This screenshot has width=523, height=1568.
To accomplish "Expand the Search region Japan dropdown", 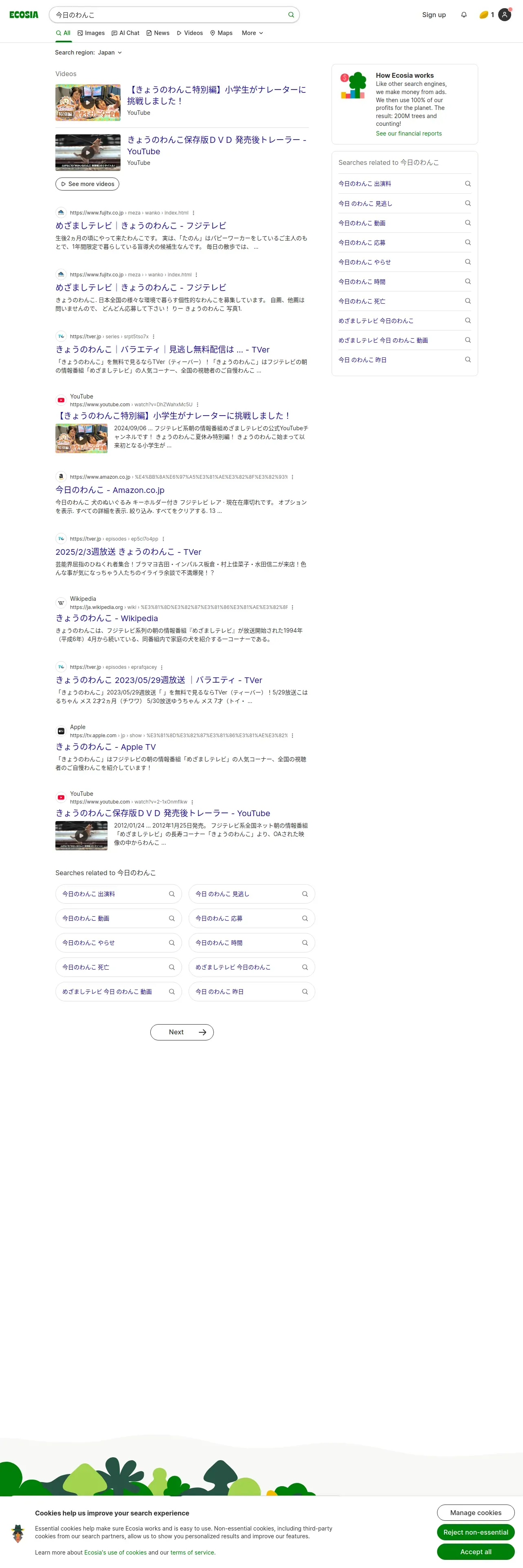I will [x=88, y=53].
